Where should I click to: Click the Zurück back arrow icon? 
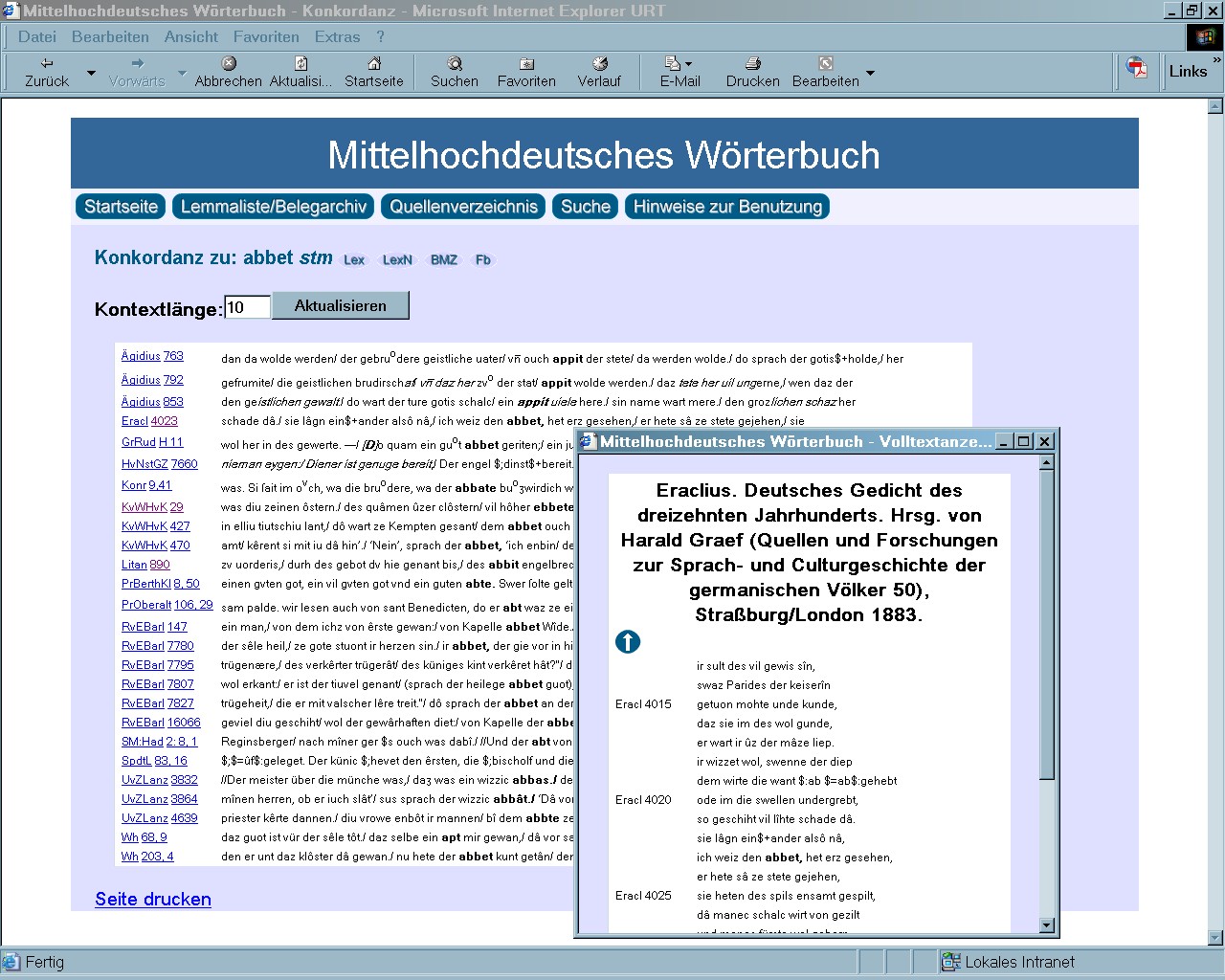(46, 63)
